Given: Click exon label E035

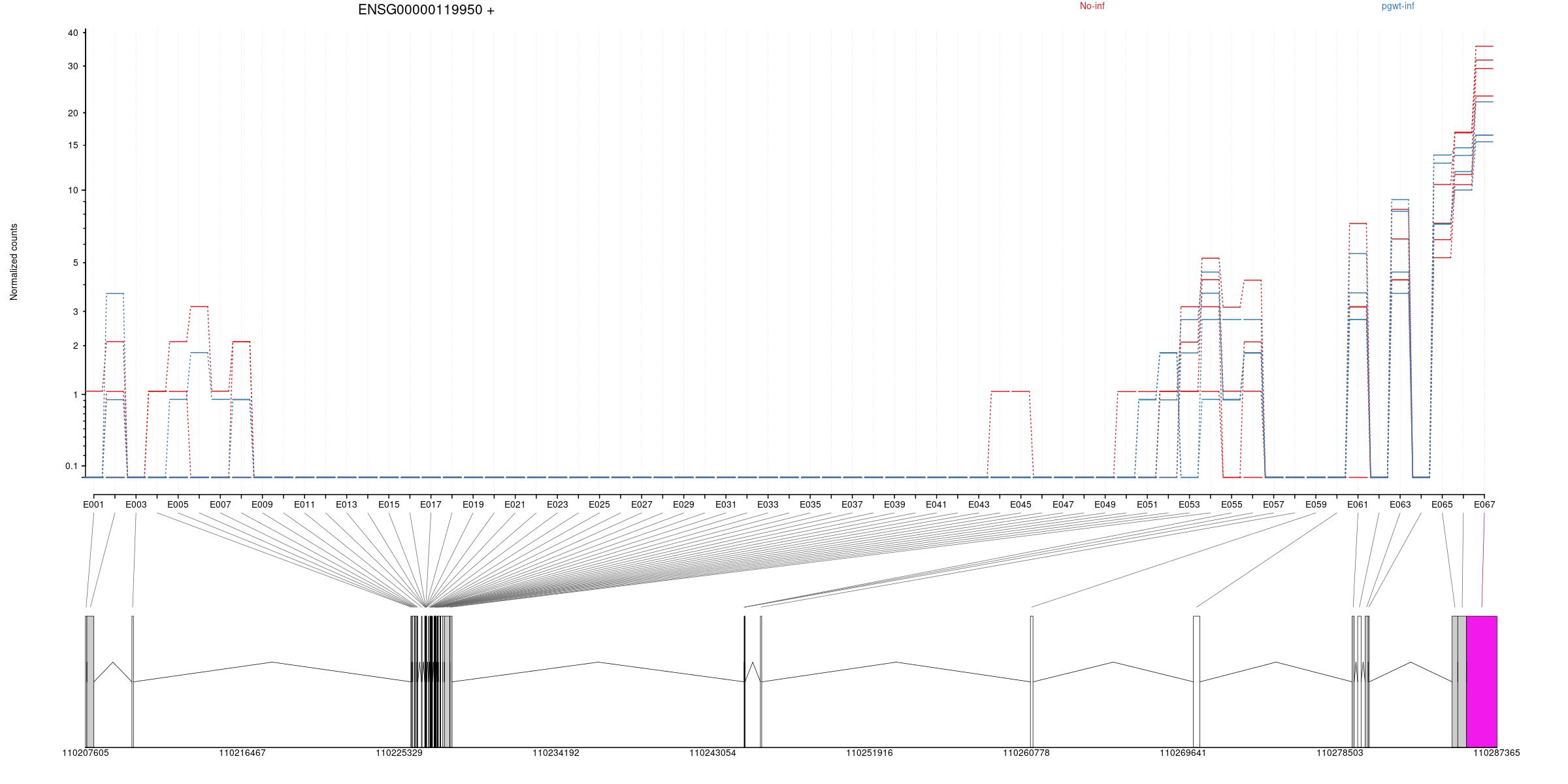Looking at the screenshot, I should pyautogui.click(x=810, y=504).
